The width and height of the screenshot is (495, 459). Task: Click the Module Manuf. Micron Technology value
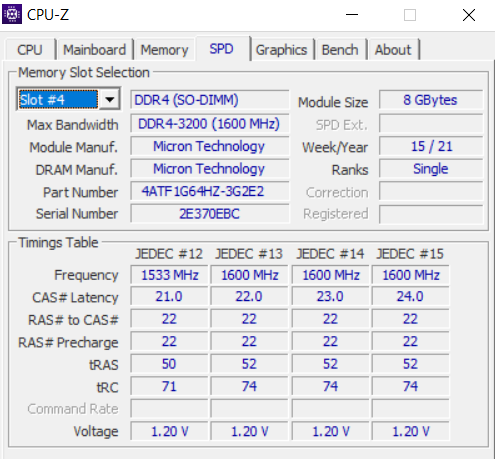pyautogui.click(x=210, y=146)
